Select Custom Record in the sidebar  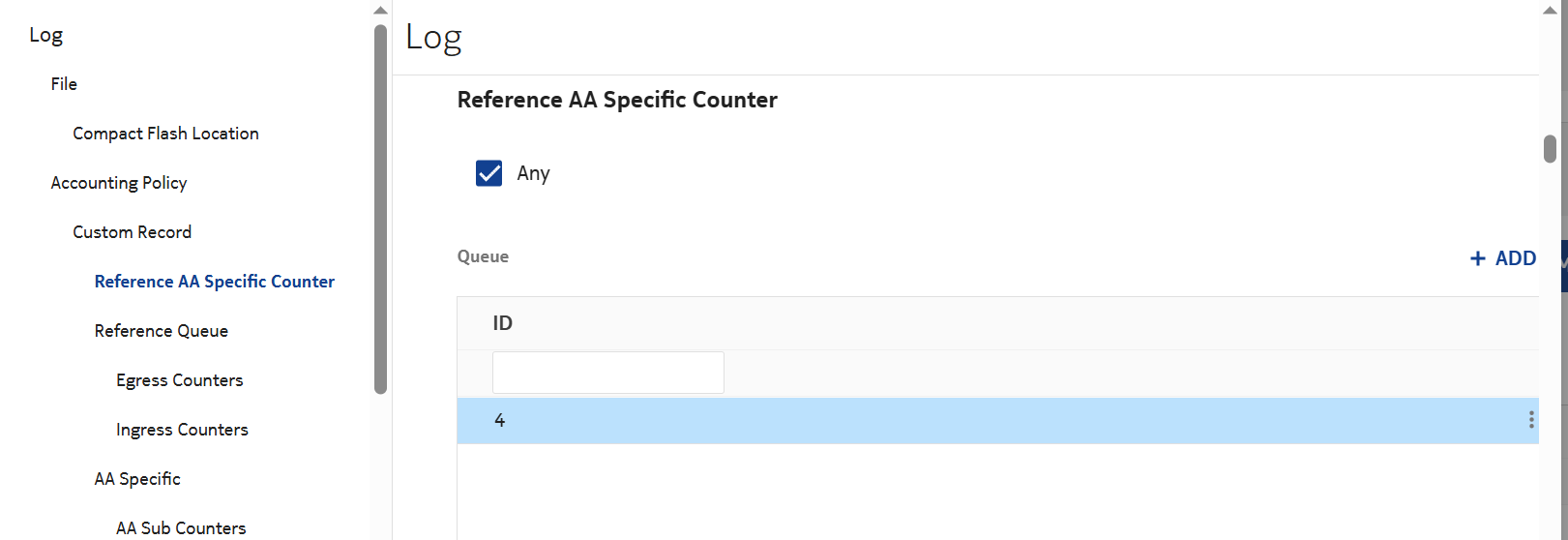132,232
